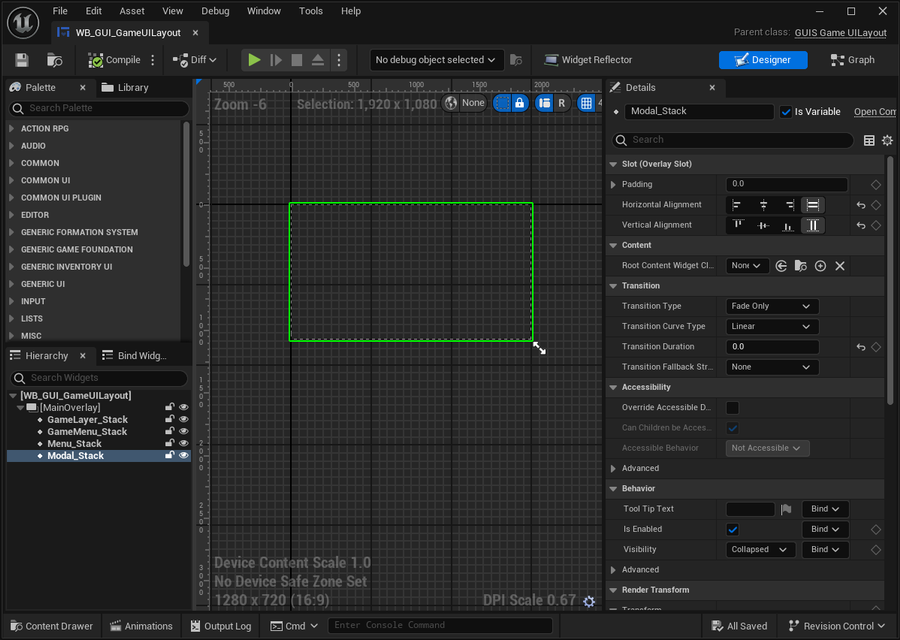Viewport: 900px width, 640px height.
Task: Toggle visibility eye for GameMenu_Stack
Action: coord(184,432)
